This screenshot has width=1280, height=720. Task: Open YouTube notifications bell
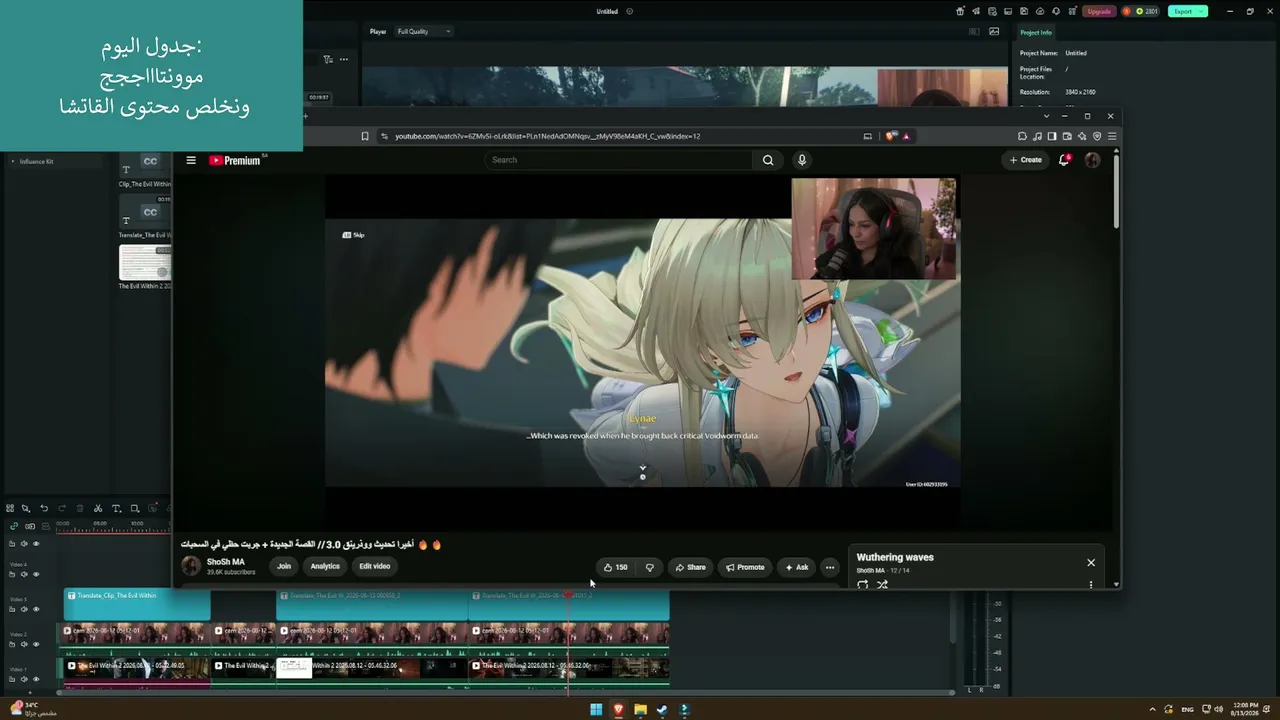(x=1064, y=160)
